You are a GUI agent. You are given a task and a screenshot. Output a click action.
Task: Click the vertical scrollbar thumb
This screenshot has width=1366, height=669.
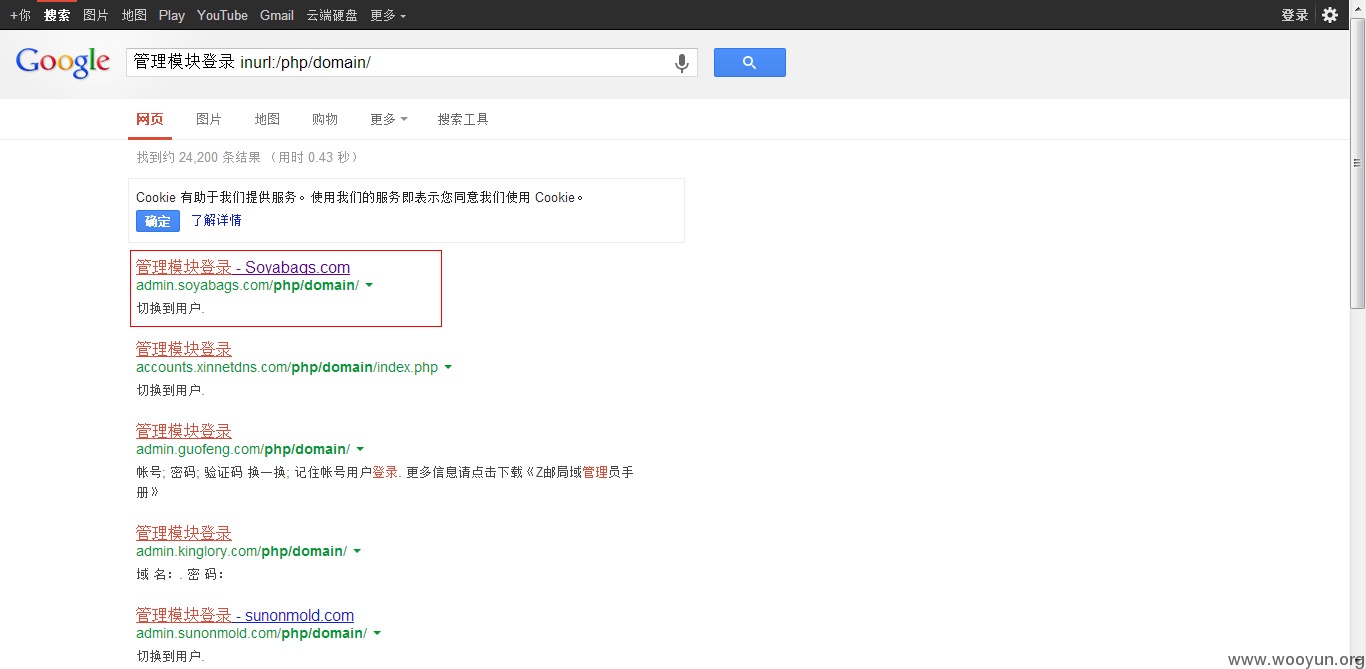[1358, 165]
